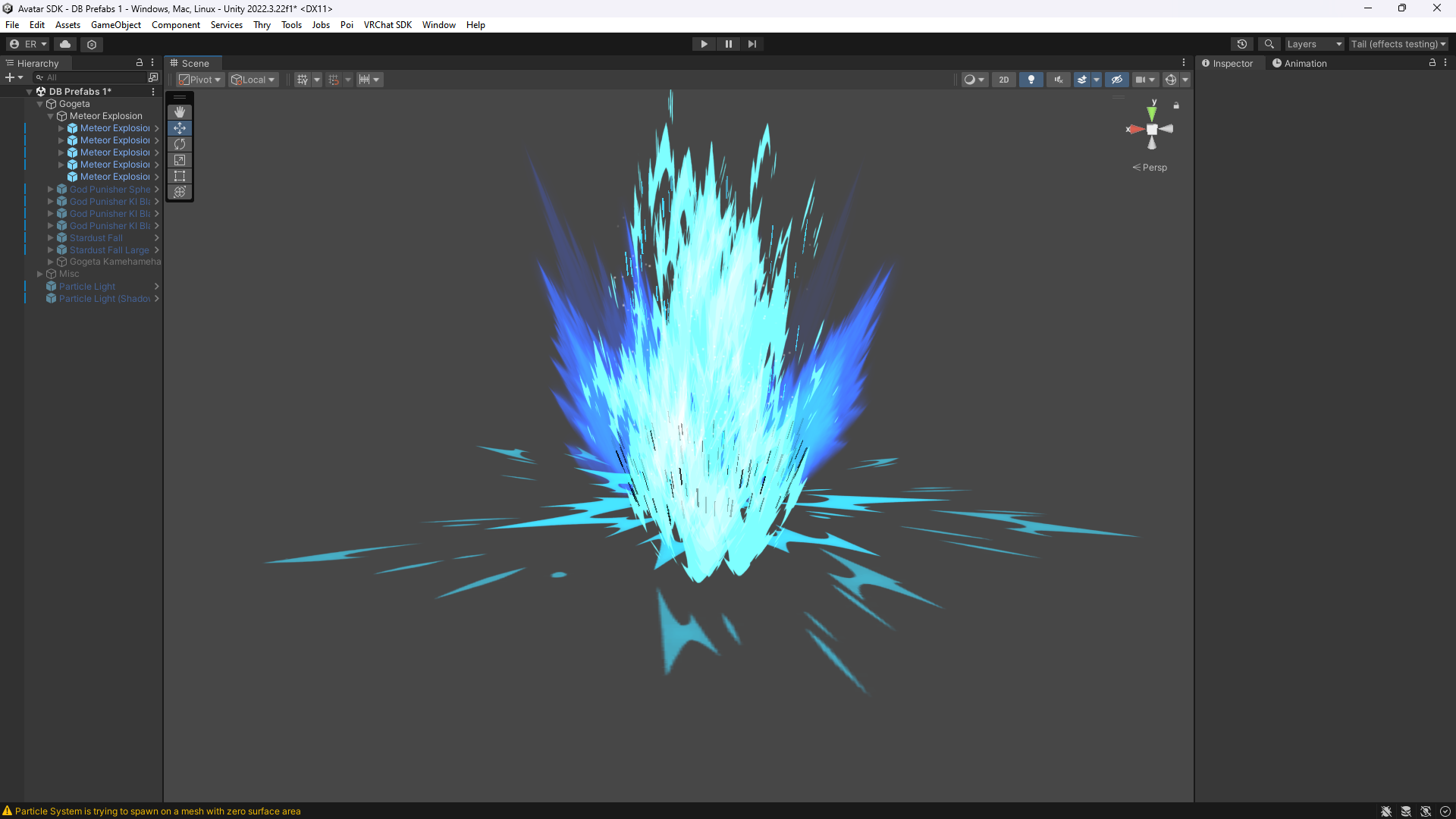Open the VRChat SDK menu
Viewport: 1456px width, 819px height.
(x=388, y=25)
